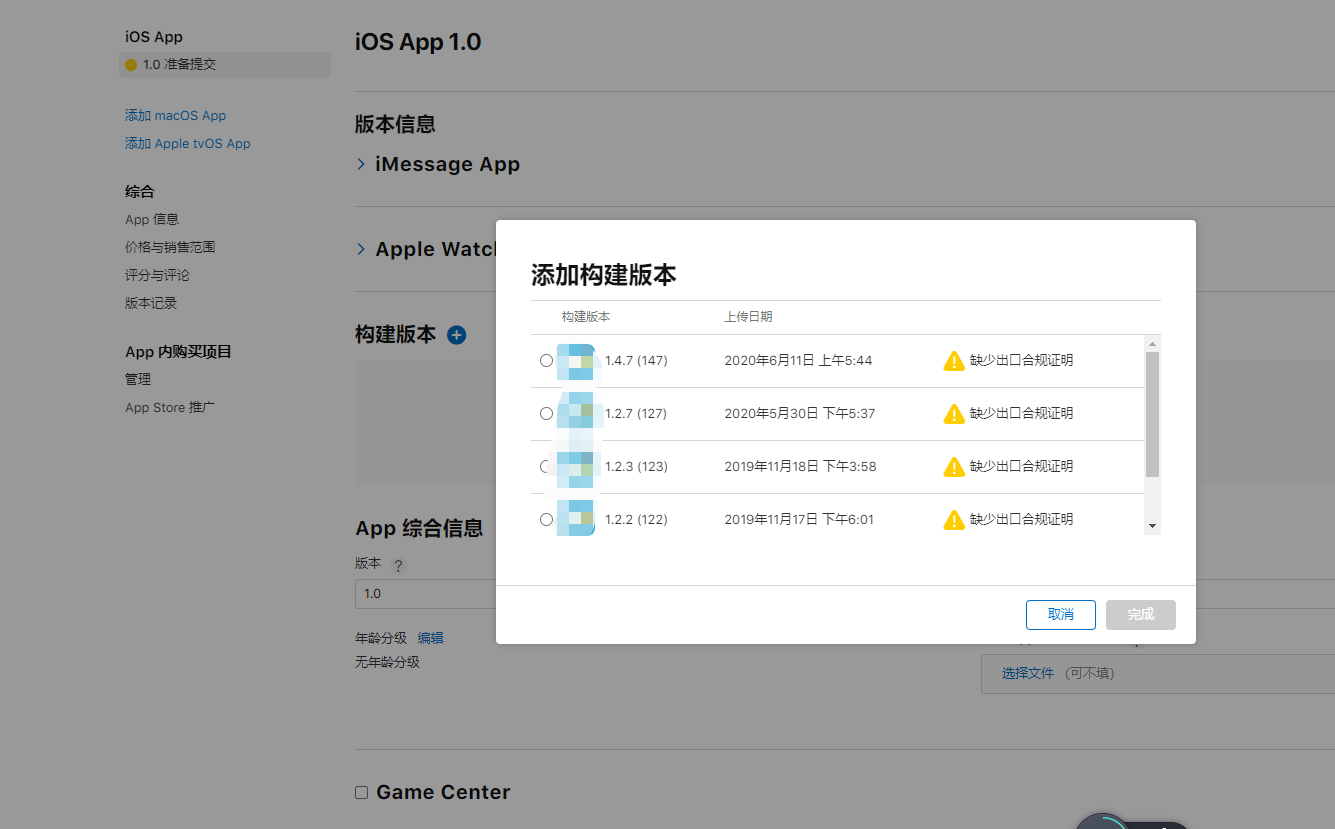
Task: Select radio button for build 1.2.2 (122)
Action: pyautogui.click(x=546, y=519)
